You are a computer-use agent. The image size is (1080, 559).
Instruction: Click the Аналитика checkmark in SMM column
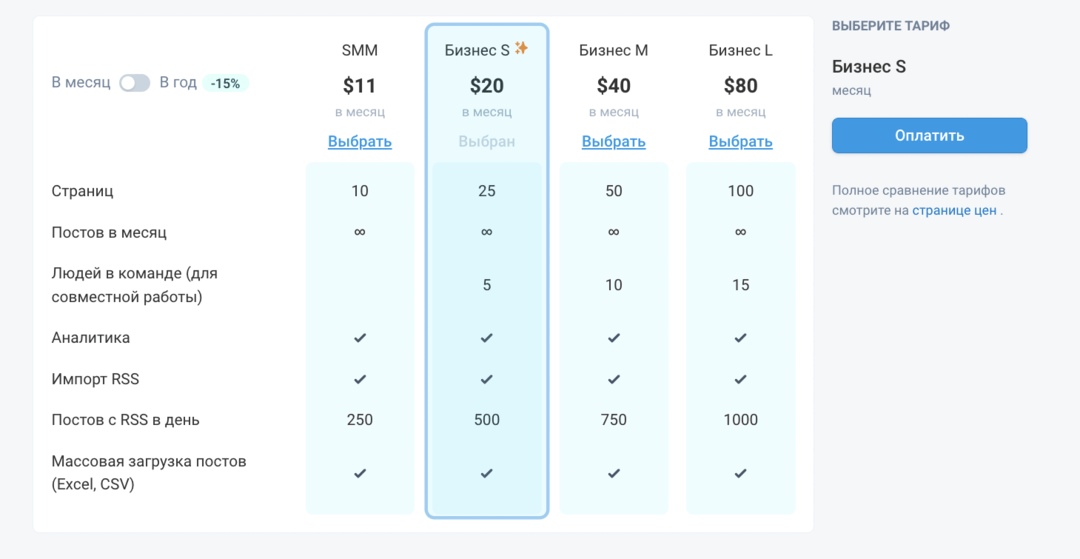pos(360,338)
